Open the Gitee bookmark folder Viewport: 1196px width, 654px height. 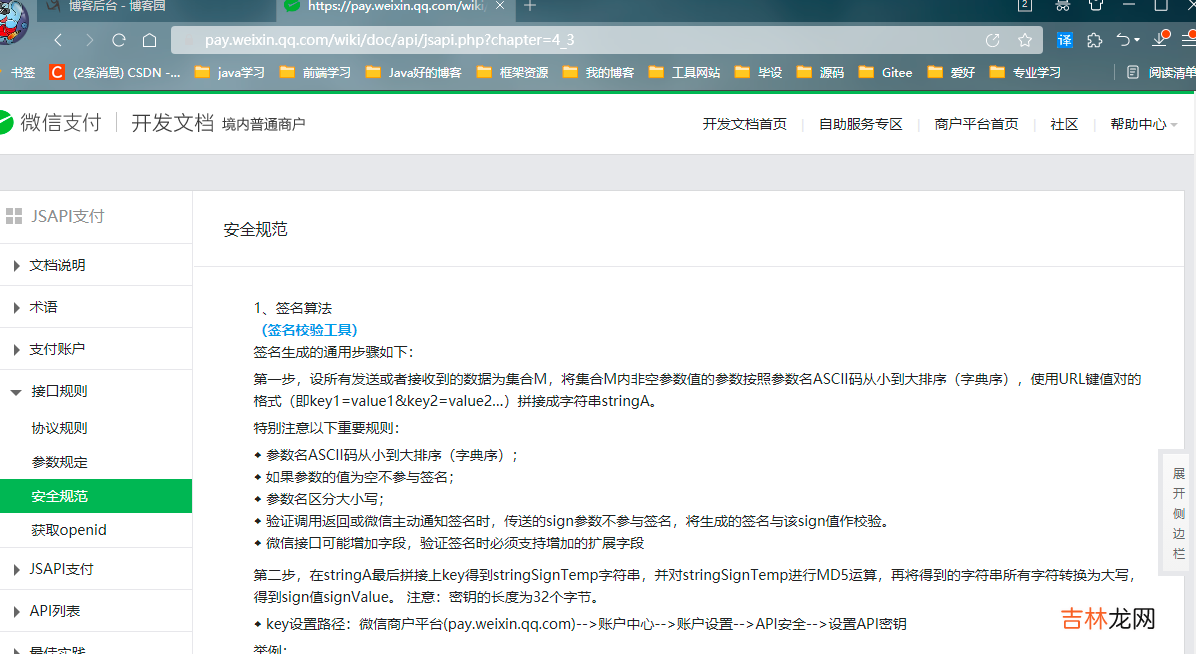pos(896,72)
